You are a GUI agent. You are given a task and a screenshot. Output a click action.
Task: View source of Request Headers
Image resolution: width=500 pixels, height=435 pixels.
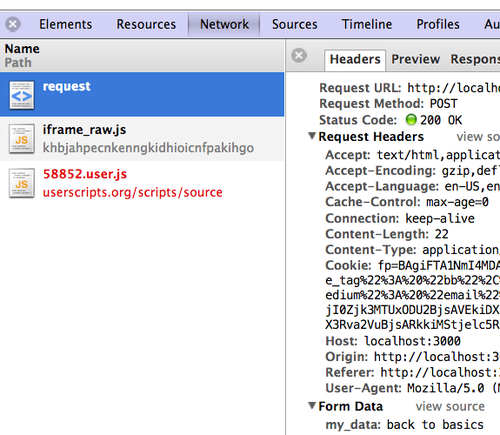click(x=478, y=137)
